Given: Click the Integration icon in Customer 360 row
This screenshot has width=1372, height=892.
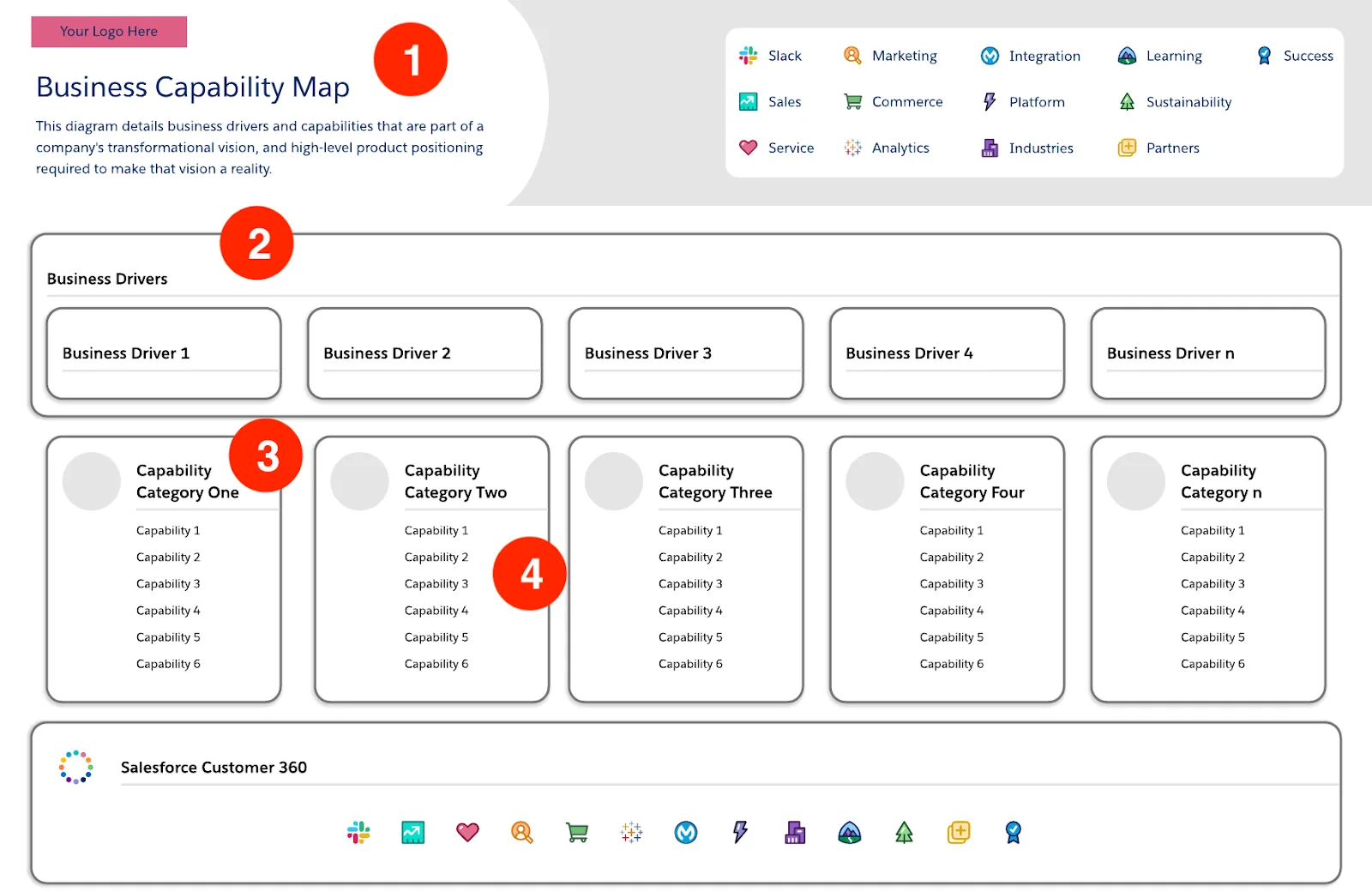Looking at the screenshot, I should click(x=686, y=832).
